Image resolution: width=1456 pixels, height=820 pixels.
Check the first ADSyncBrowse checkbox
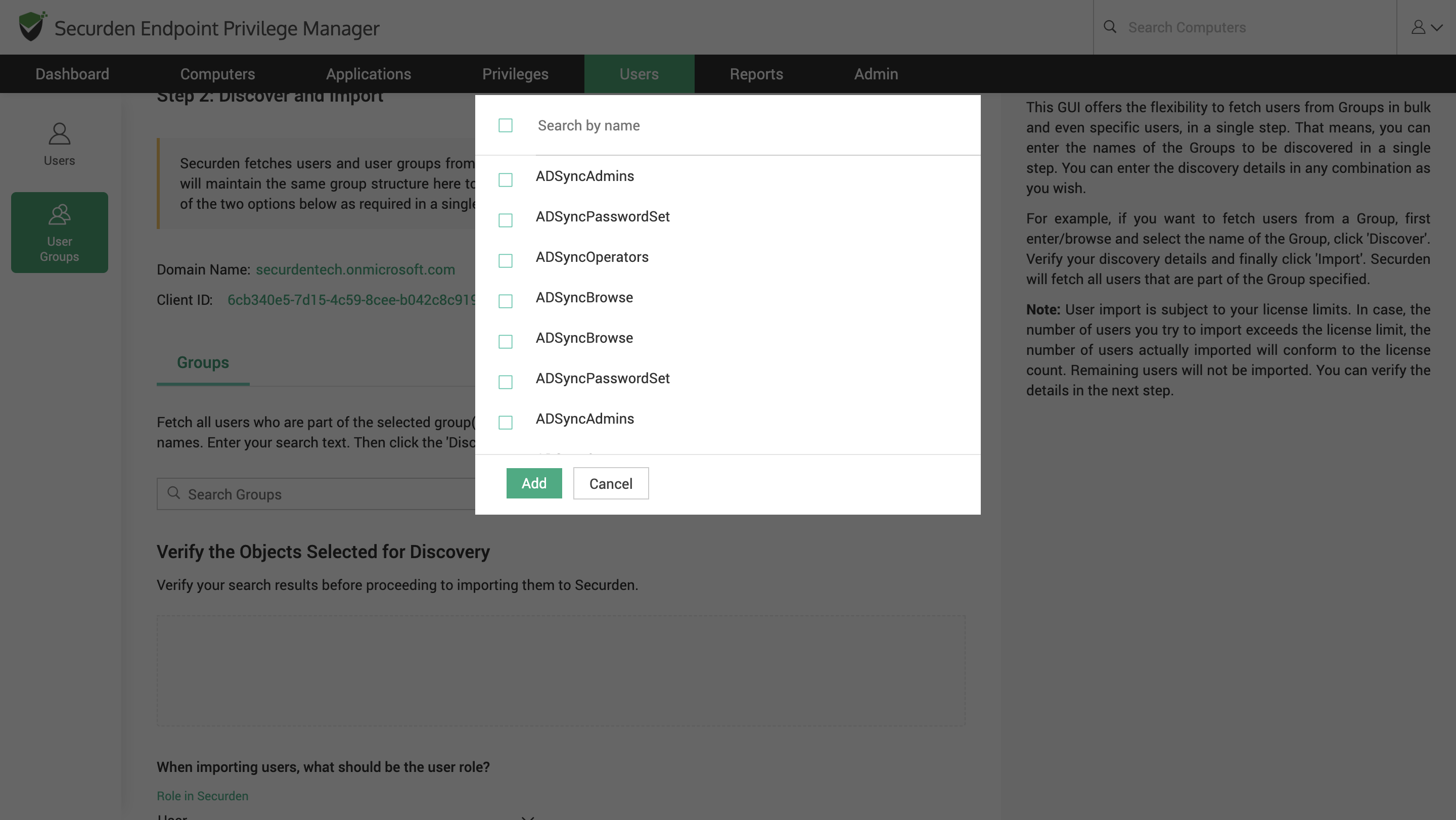[x=506, y=301]
